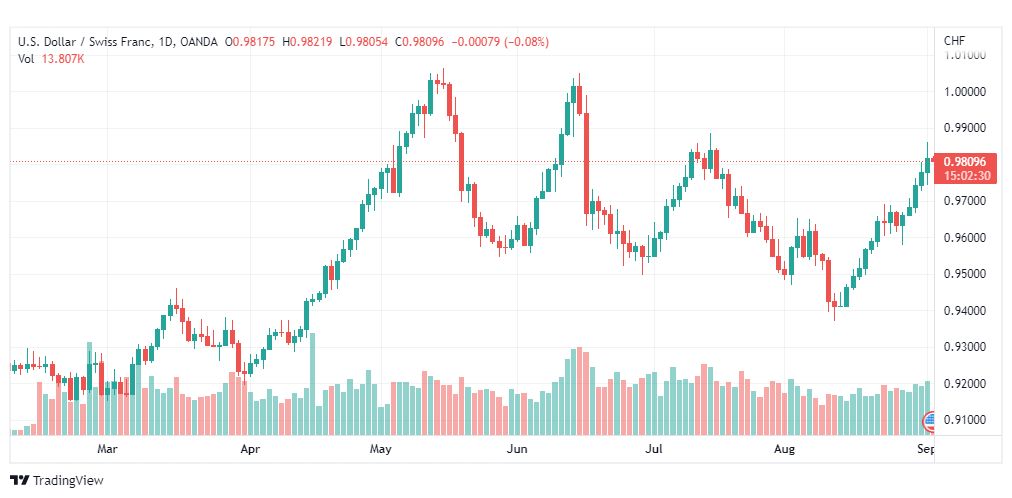Click the 15:02:30 countdown timer label
Image resolution: width=1012 pixels, height=498 pixels.
[964, 175]
